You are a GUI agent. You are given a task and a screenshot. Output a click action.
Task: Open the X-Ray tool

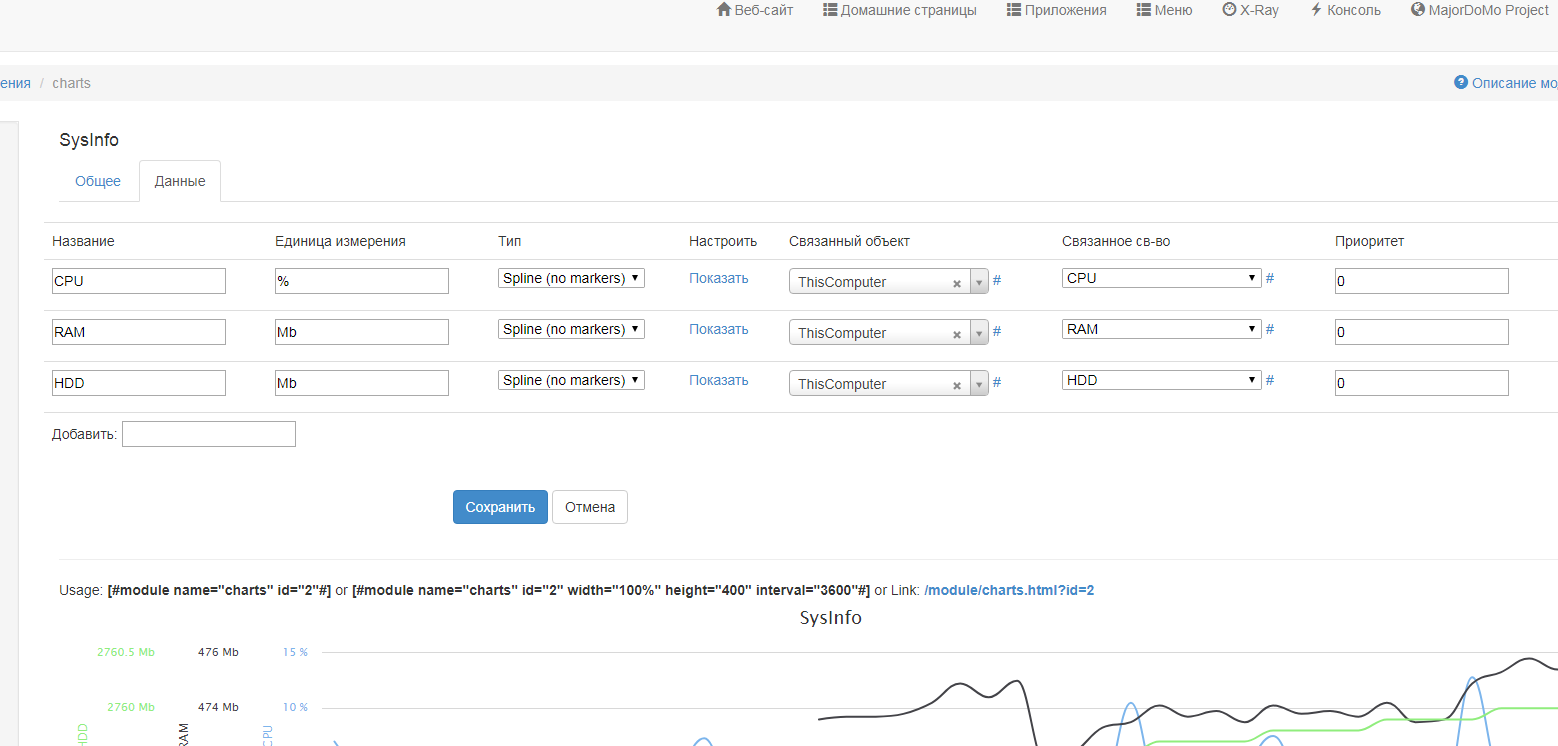pos(1250,10)
